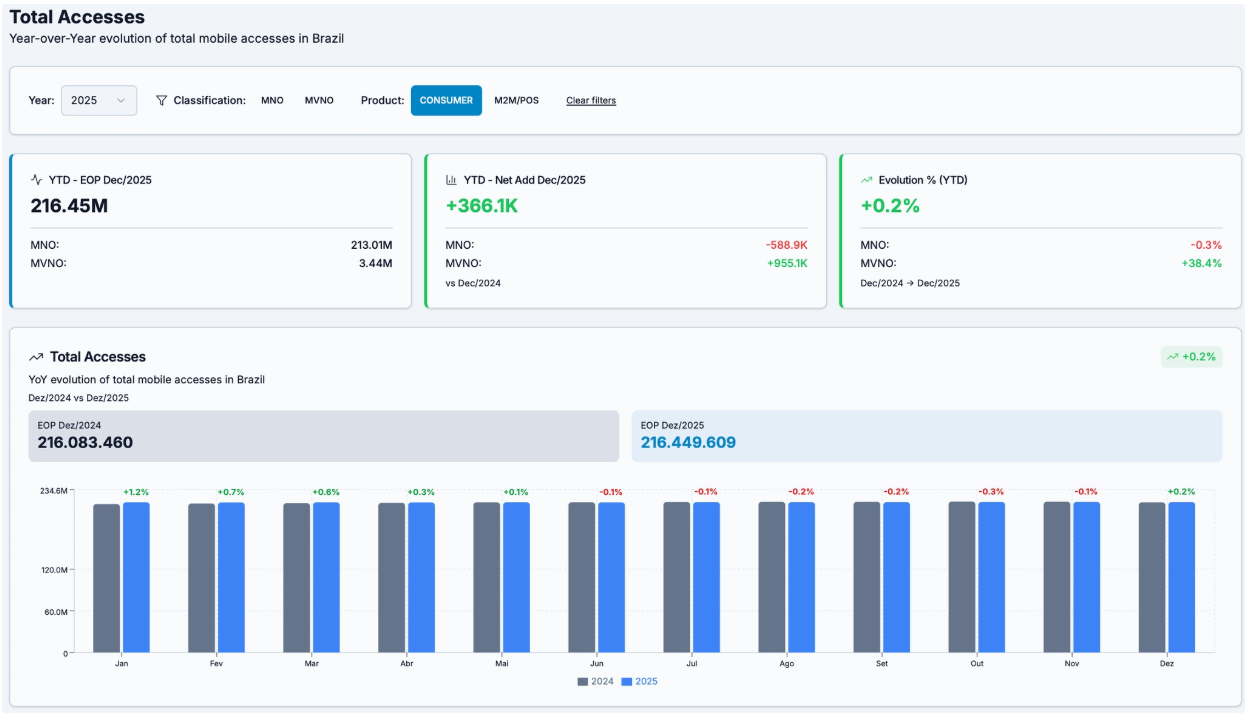Click the blue 2025 bar for Jan
Screen dimensions: 1251x716
coord(136,577)
